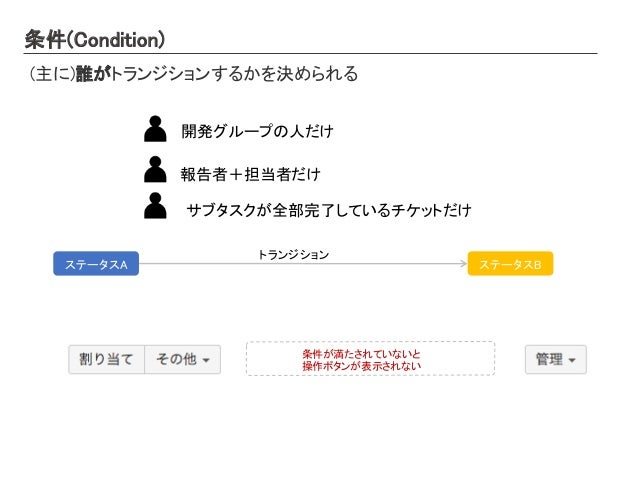This screenshot has width=638, height=479.
Task: Click the arrowhead pointing to ステータスB
Action: [463, 263]
